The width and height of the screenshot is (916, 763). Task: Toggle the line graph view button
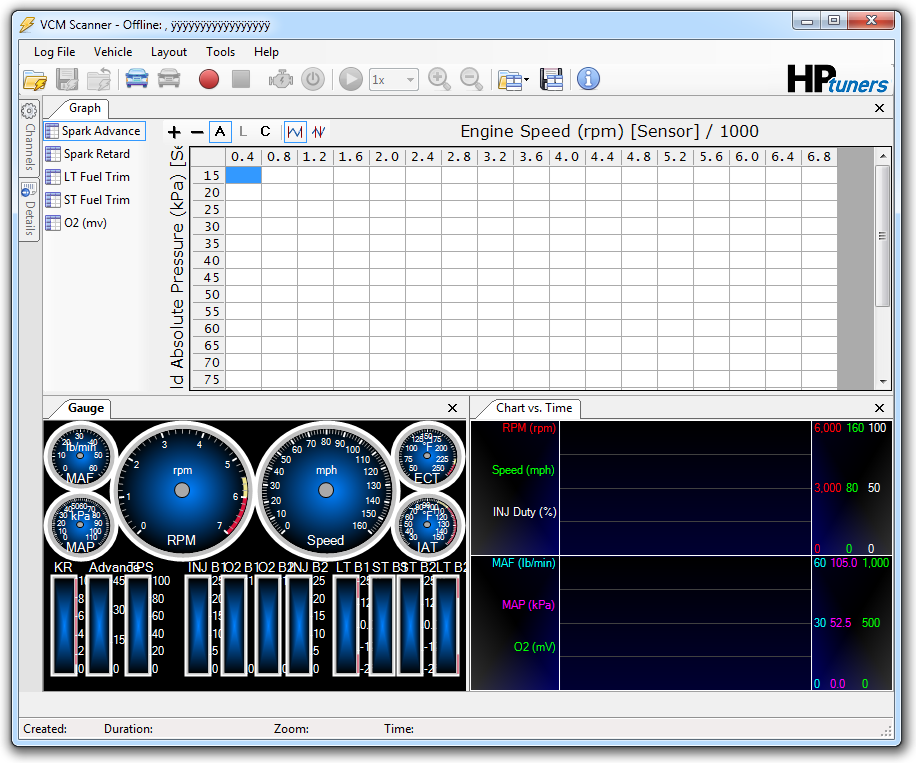click(295, 131)
